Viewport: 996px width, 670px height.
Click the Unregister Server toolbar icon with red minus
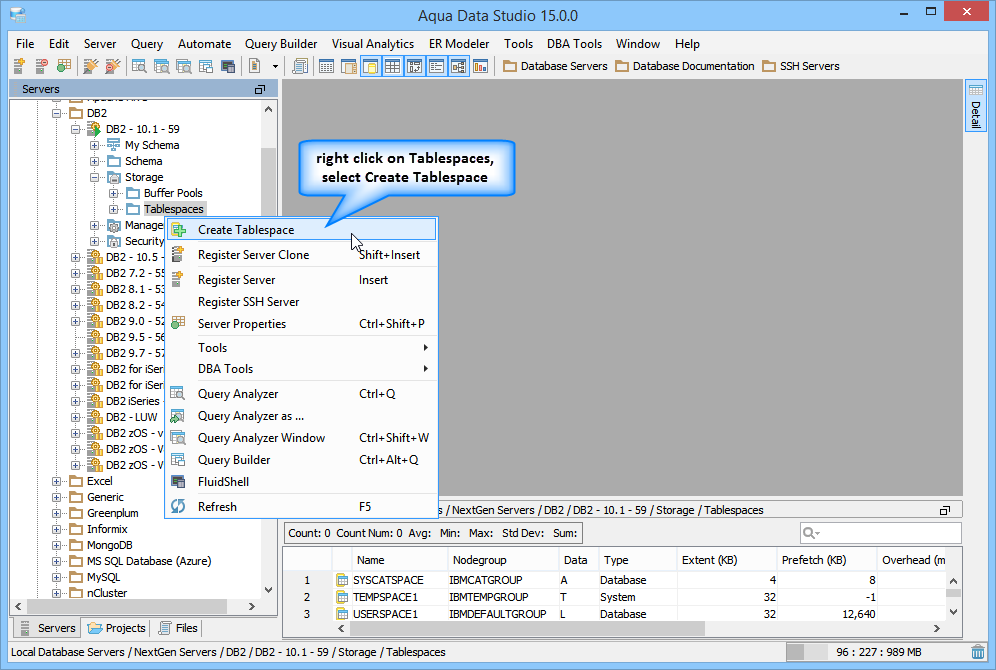(x=41, y=65)
